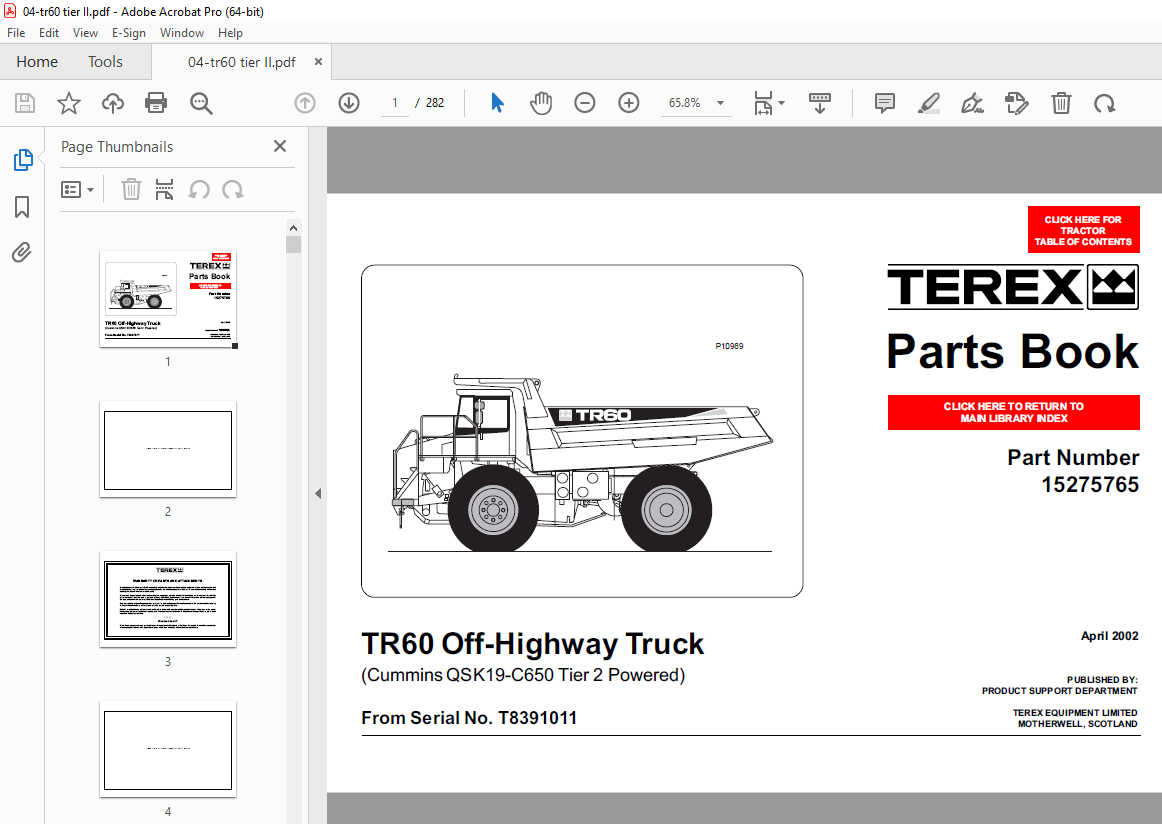The image size is (1162, 824).
Task: Zoom in with the plus icon
Action: point(628,103)
